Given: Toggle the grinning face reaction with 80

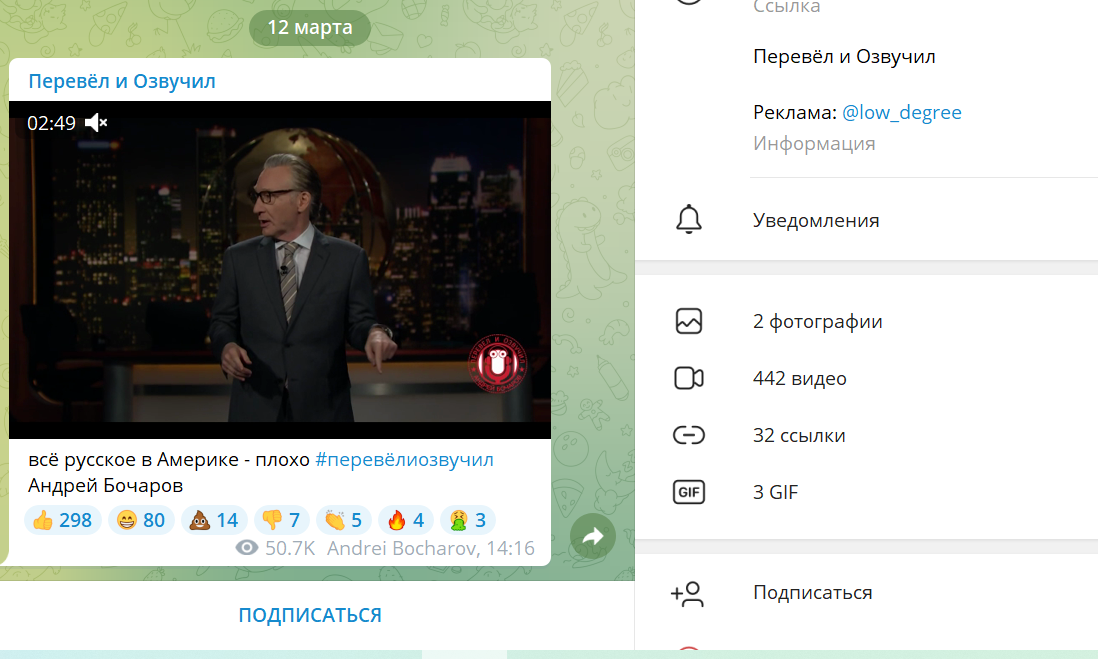Looking at the screenshot, I should (x=141, y=520).
